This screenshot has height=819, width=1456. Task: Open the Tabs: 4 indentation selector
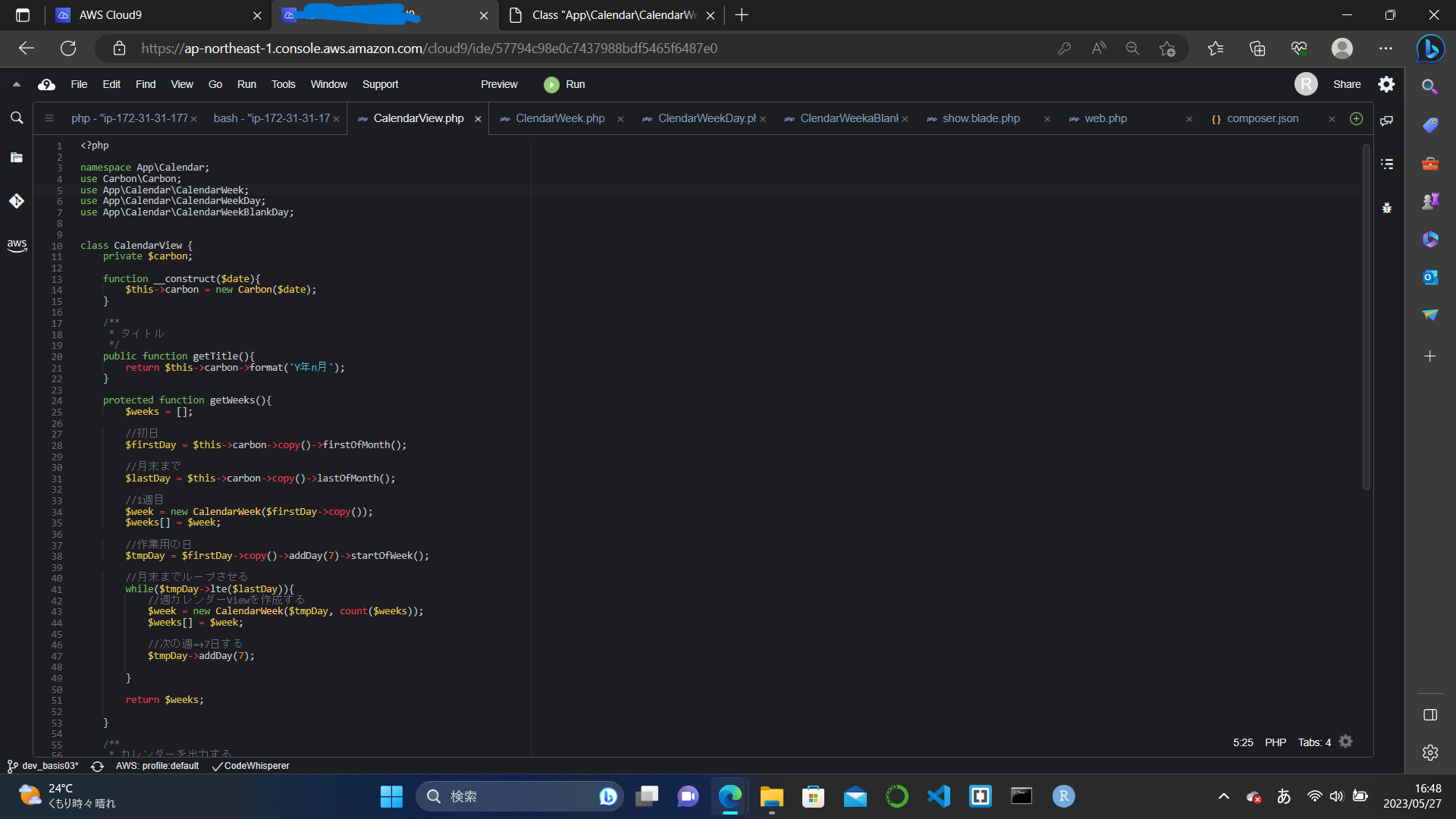click(x=1314, y=742)
